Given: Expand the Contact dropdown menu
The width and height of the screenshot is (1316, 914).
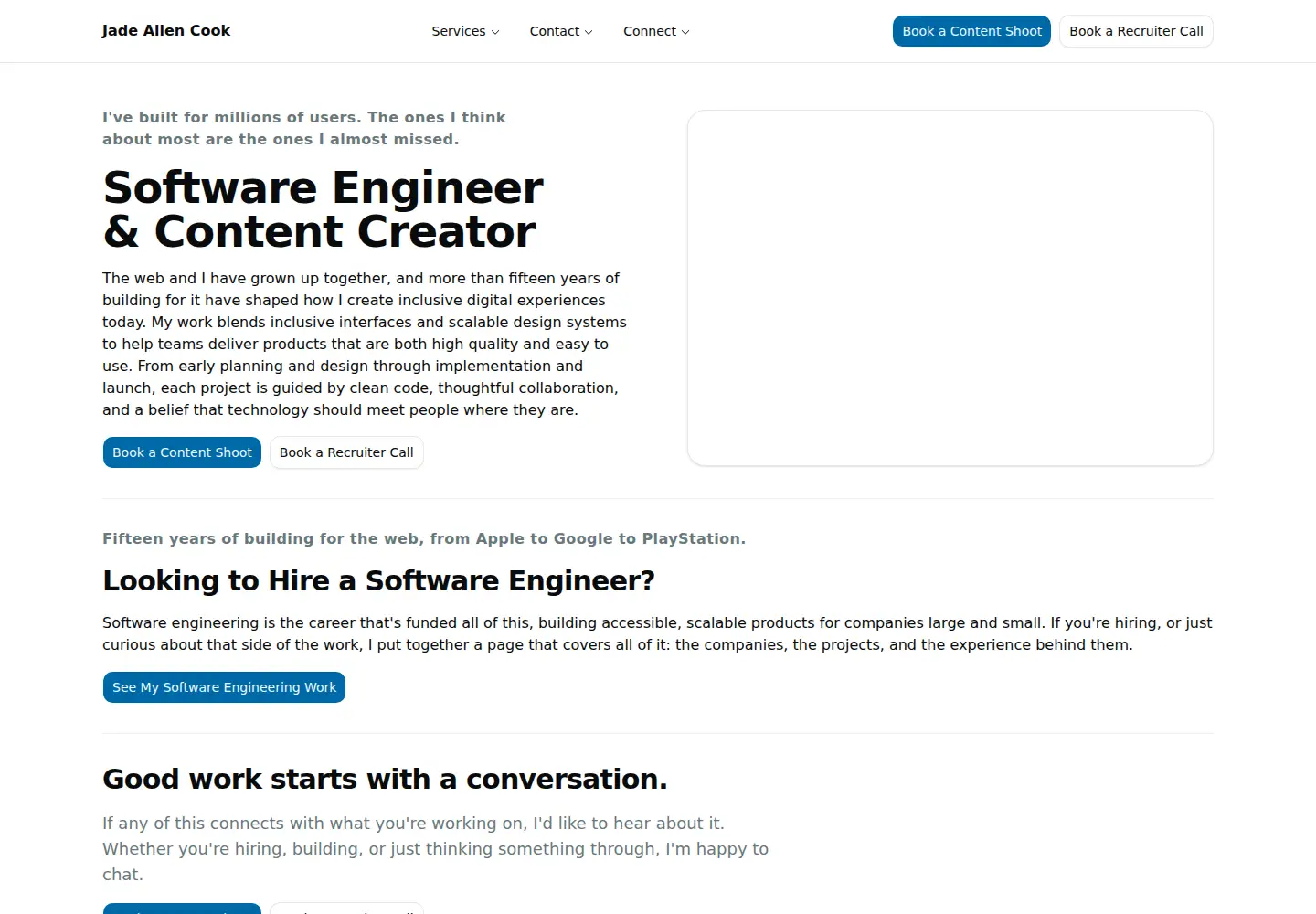Looking at the screenshot, I should 561,31.
